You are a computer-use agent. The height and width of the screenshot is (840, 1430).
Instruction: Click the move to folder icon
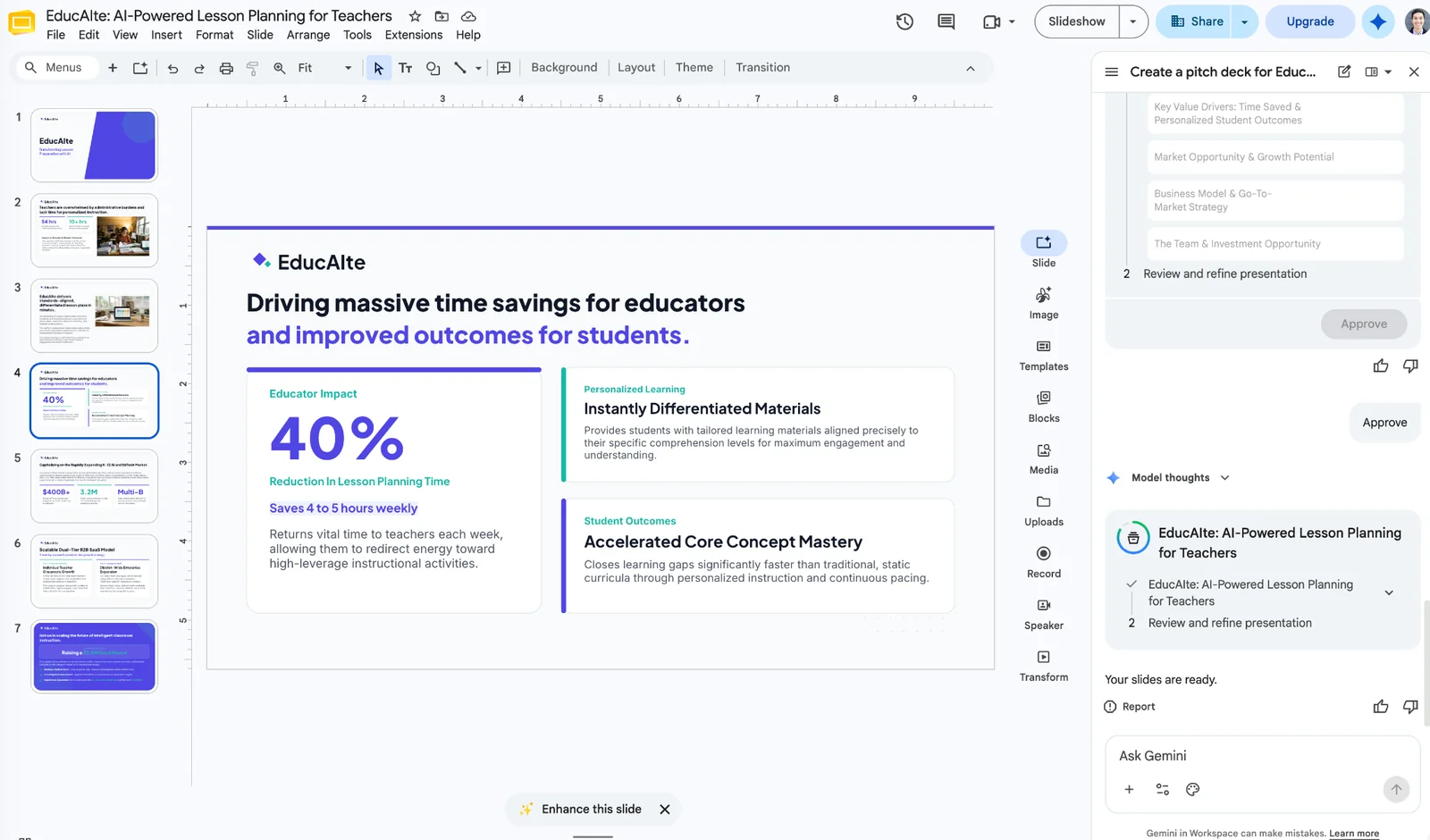[x=442, y=16]
